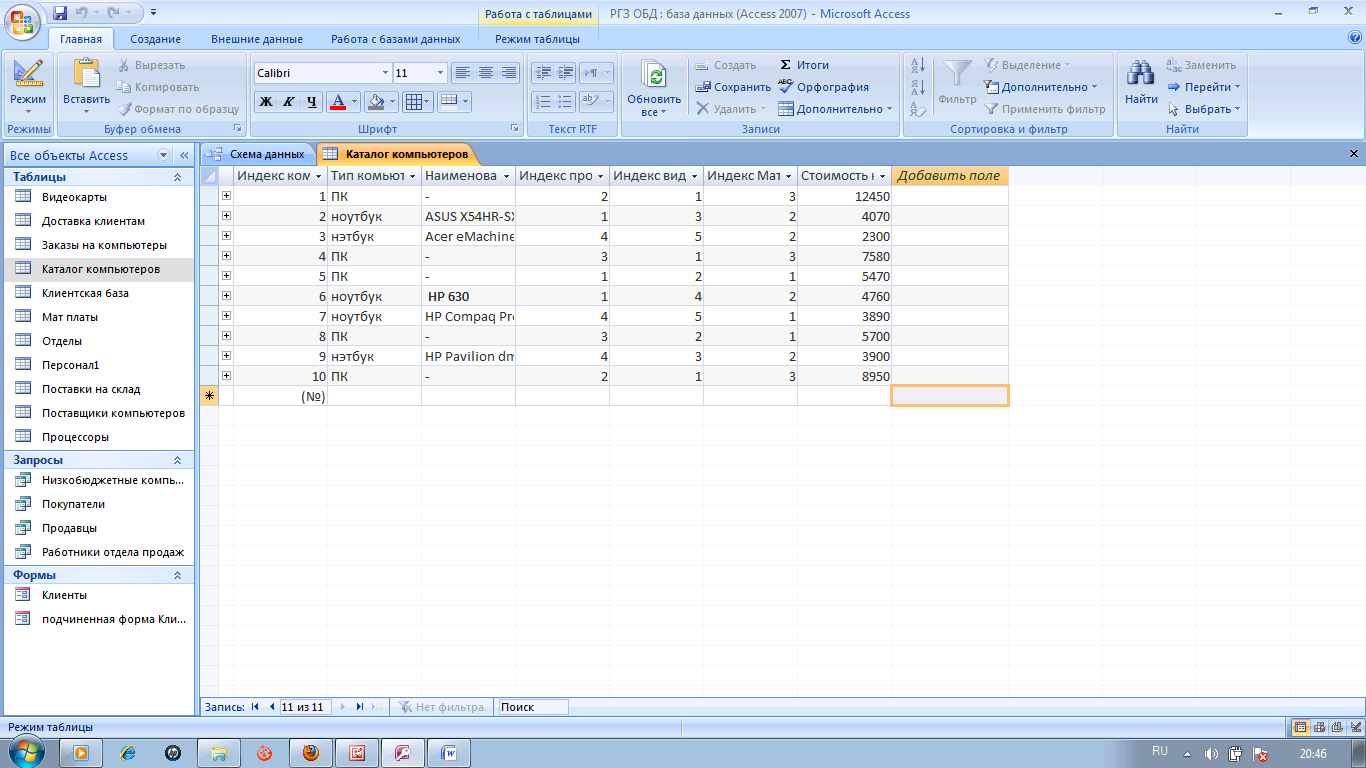Viewport: 1366px width, 768px height.
Task: Open Все объекты Access pane menu
Action: (165, 155)
